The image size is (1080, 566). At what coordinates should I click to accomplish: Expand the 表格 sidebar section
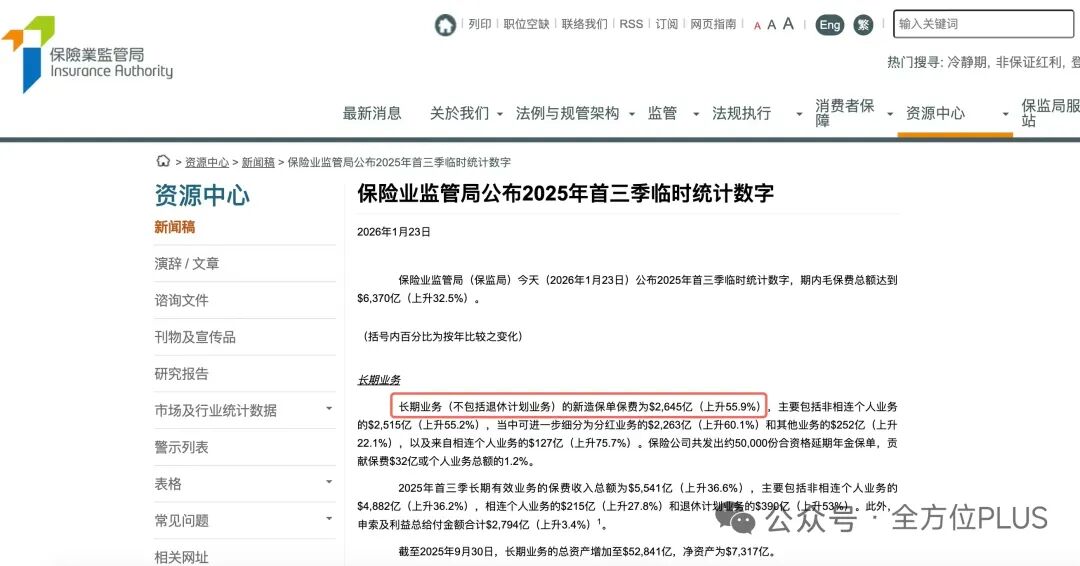[x=329, y=483]
